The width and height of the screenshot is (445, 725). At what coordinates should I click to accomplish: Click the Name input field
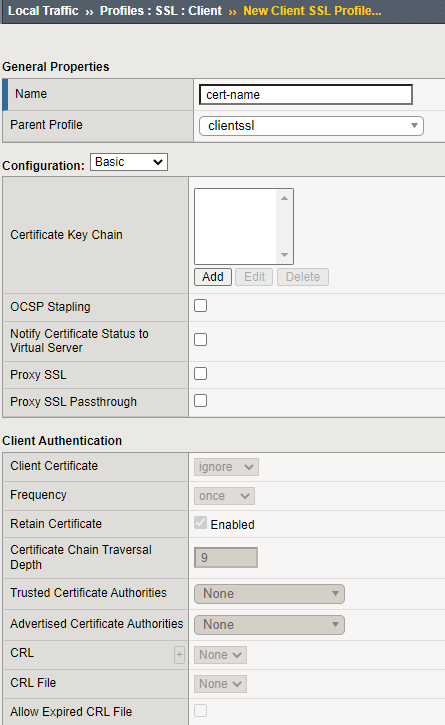point(306,94)
